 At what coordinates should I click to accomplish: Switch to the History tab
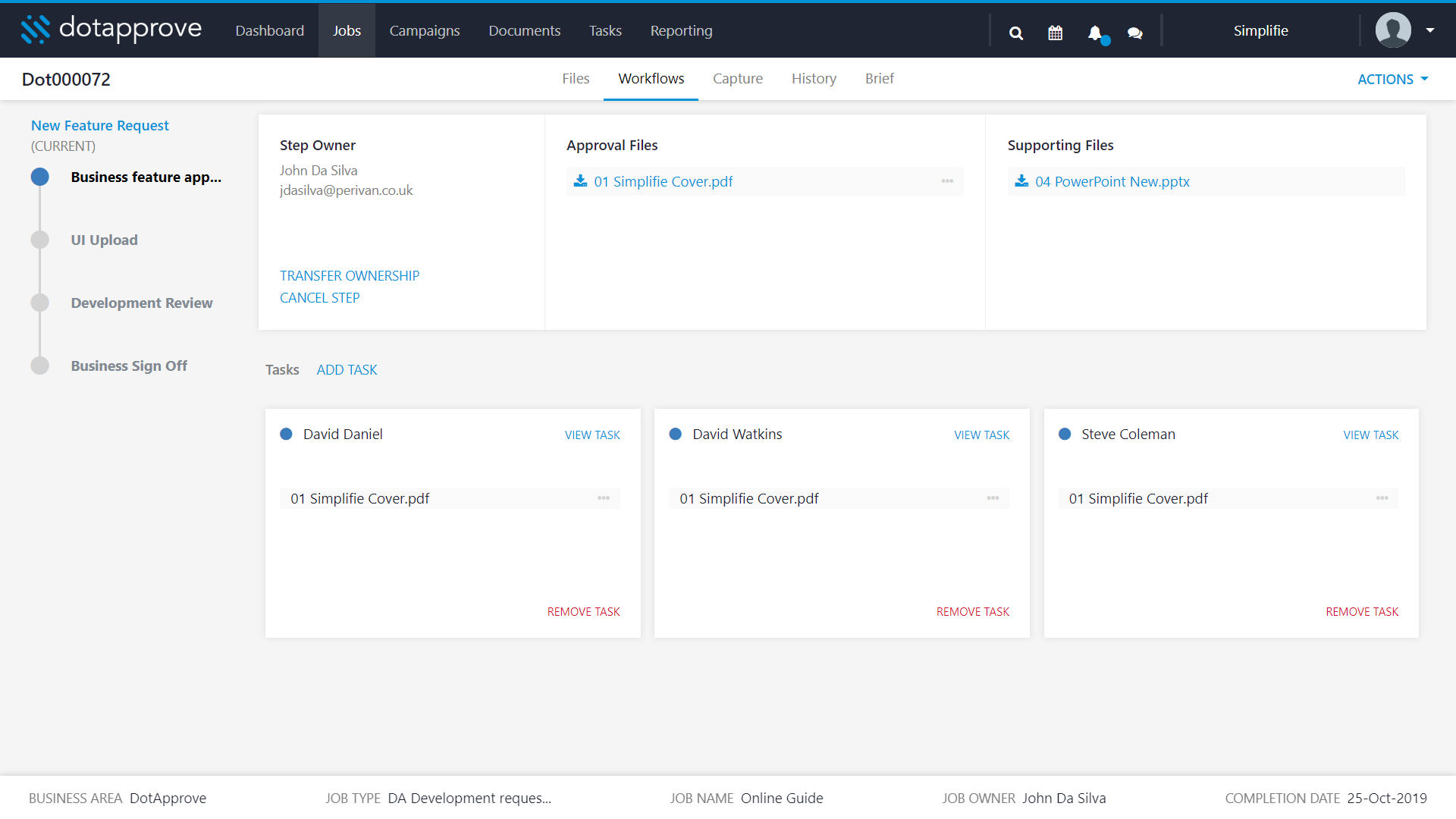[814, 79]
